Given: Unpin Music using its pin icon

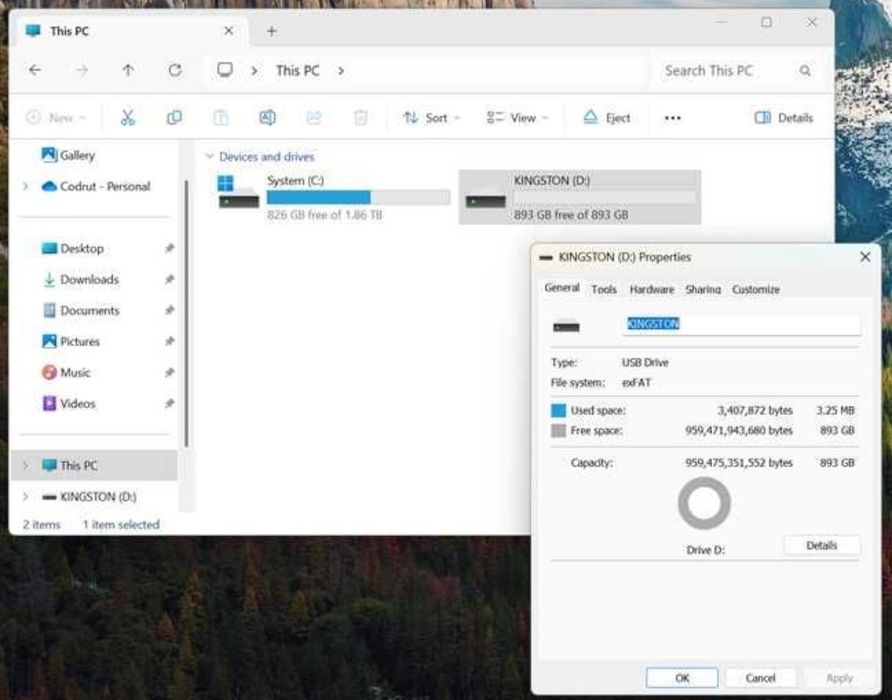Looking at the screenshot, I should 169,373.
